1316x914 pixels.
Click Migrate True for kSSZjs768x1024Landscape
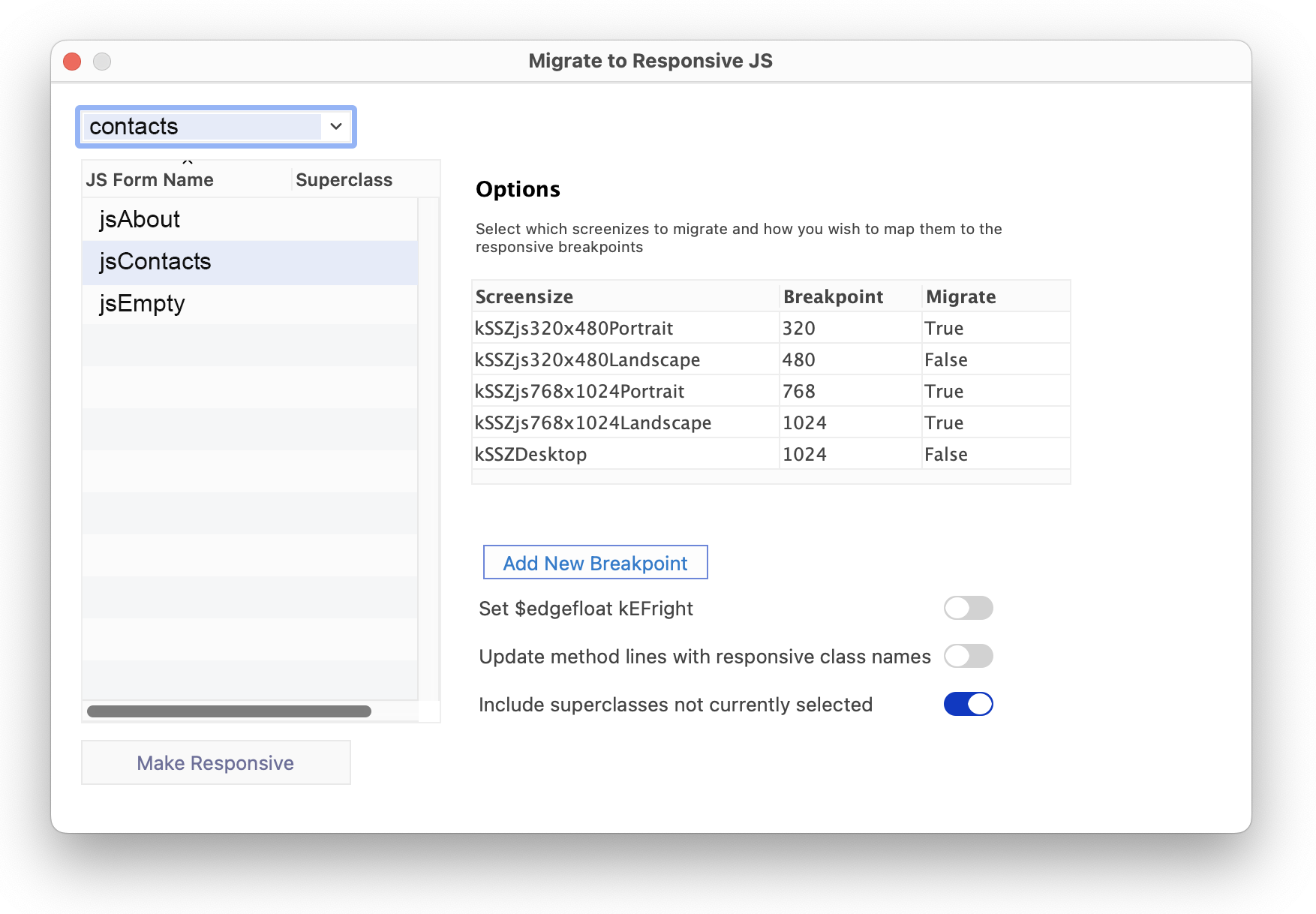[x=996, y=422]
